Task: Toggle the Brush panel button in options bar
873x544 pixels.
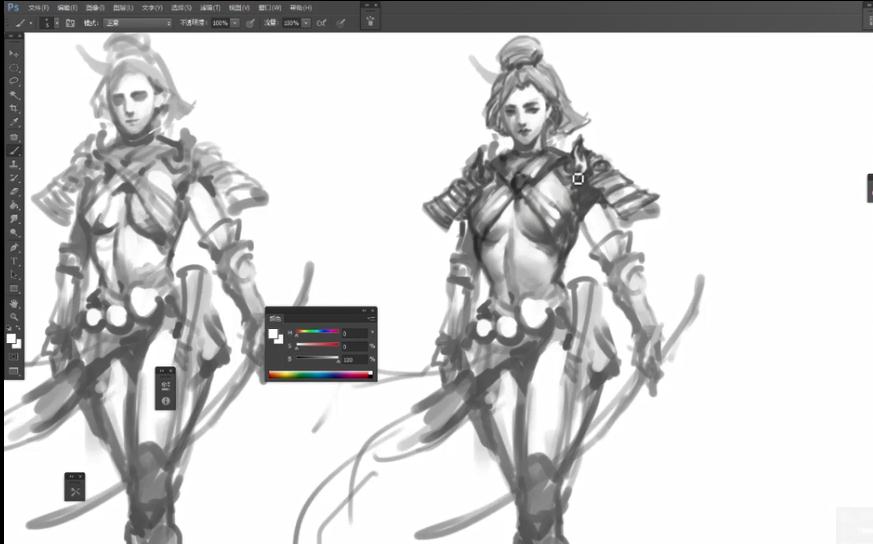Action: 70,23
